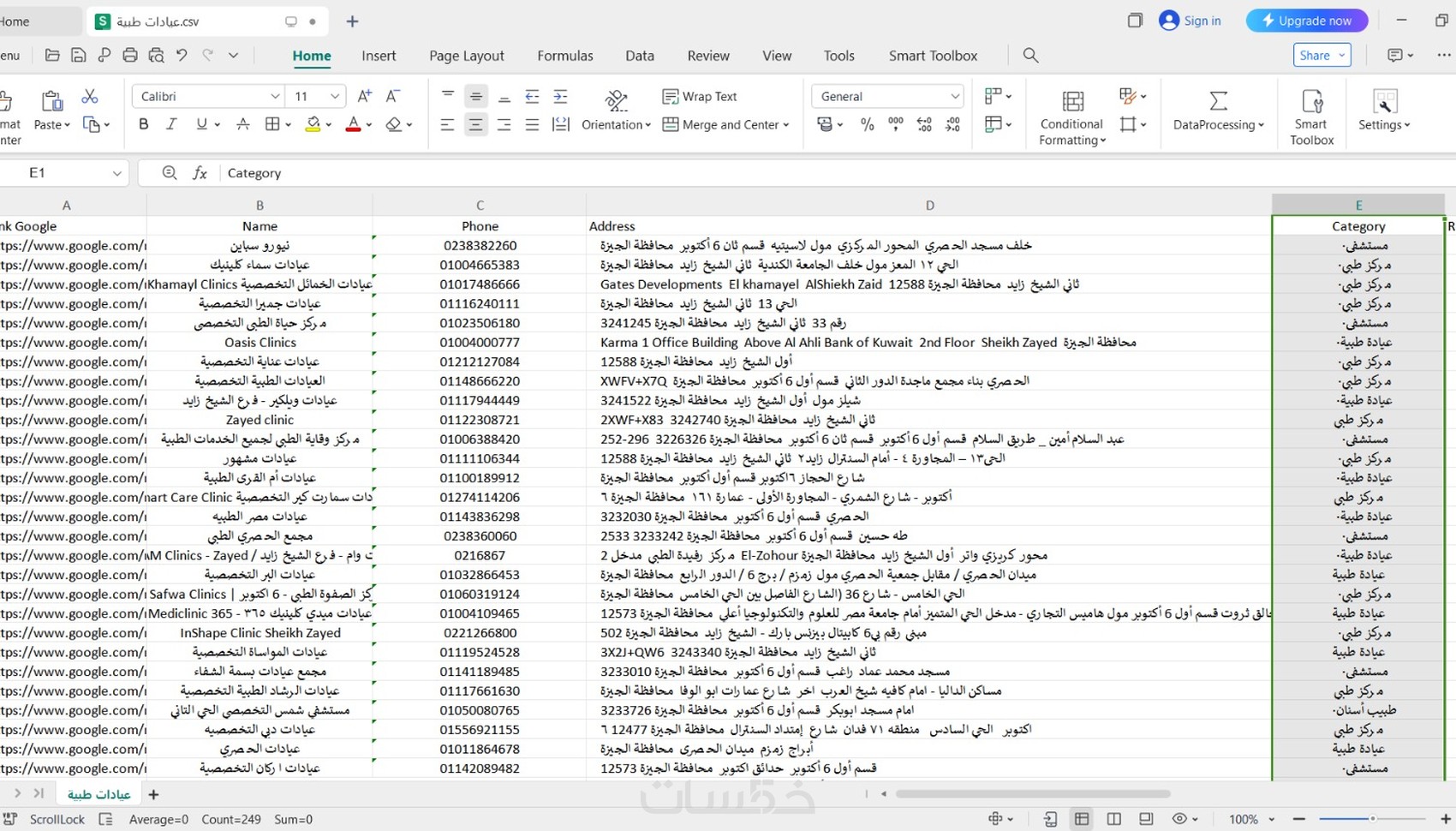Expand the Merge and Center dropdown

click(x=785, y=125)
